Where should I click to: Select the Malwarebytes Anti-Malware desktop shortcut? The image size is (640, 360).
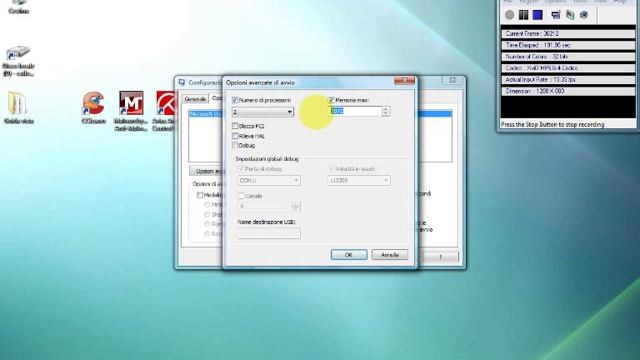coord(131,111)
